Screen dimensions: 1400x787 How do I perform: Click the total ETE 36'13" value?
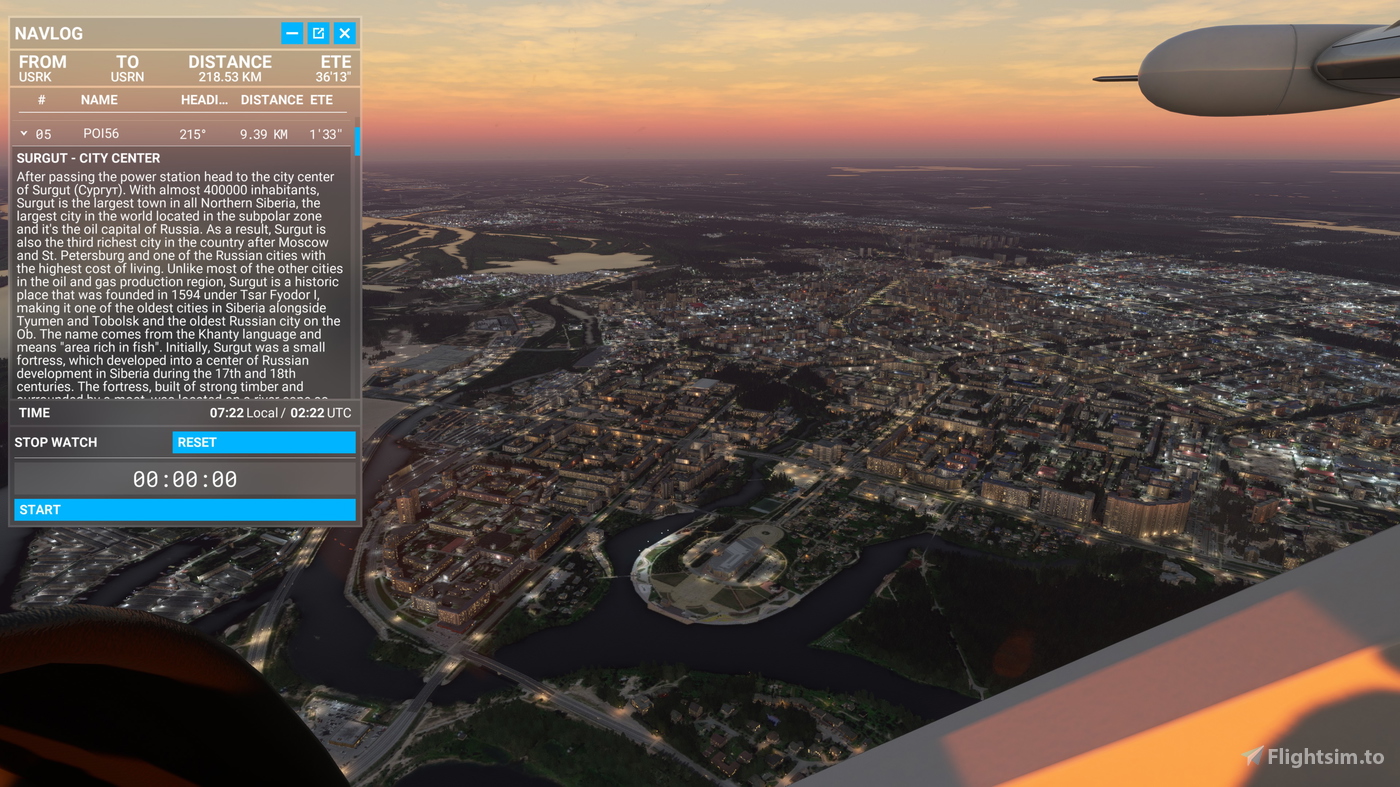click(x=333, y=77)
